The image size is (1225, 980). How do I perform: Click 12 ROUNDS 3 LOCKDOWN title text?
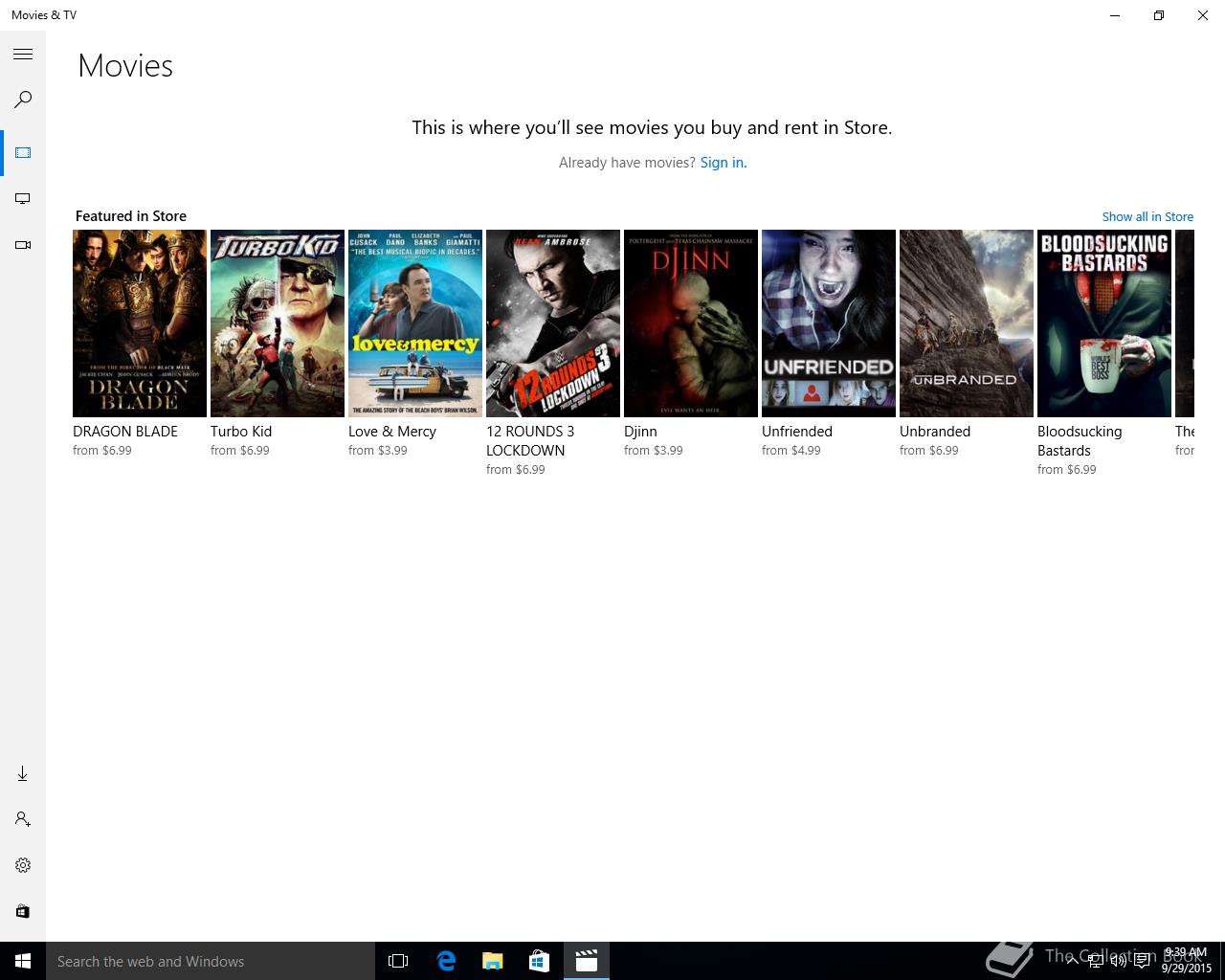(530, 441)
